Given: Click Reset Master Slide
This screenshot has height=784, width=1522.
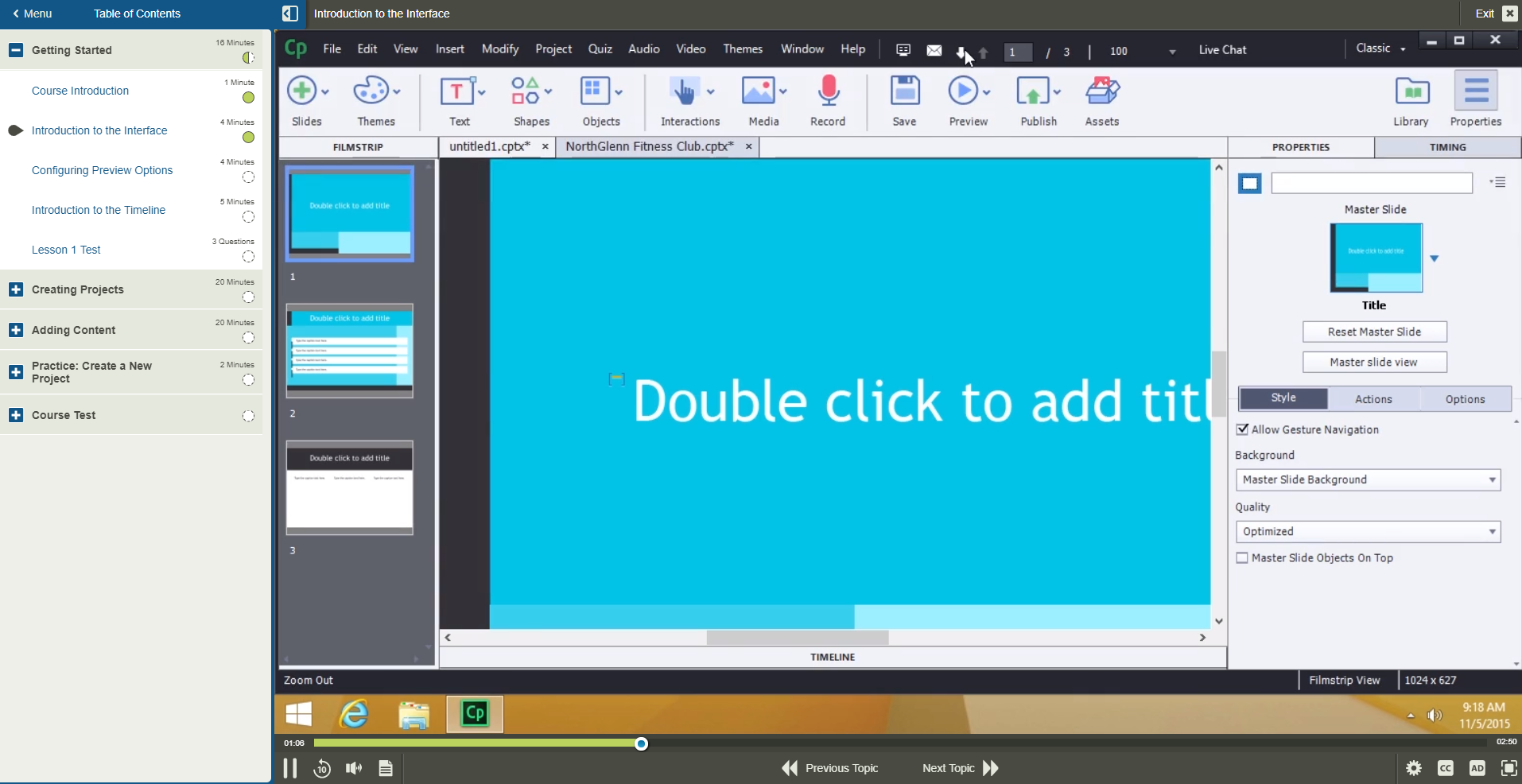Looking at the screenshot, I should 1374,332.
